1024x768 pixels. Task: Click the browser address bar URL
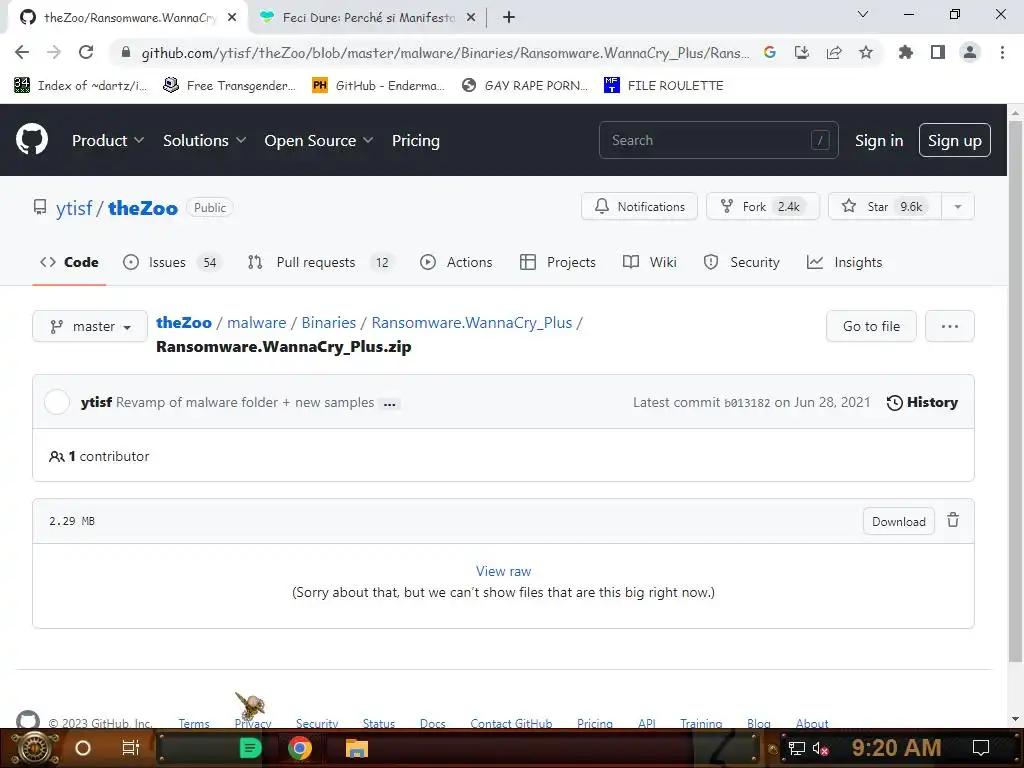[x=445, y=53]
